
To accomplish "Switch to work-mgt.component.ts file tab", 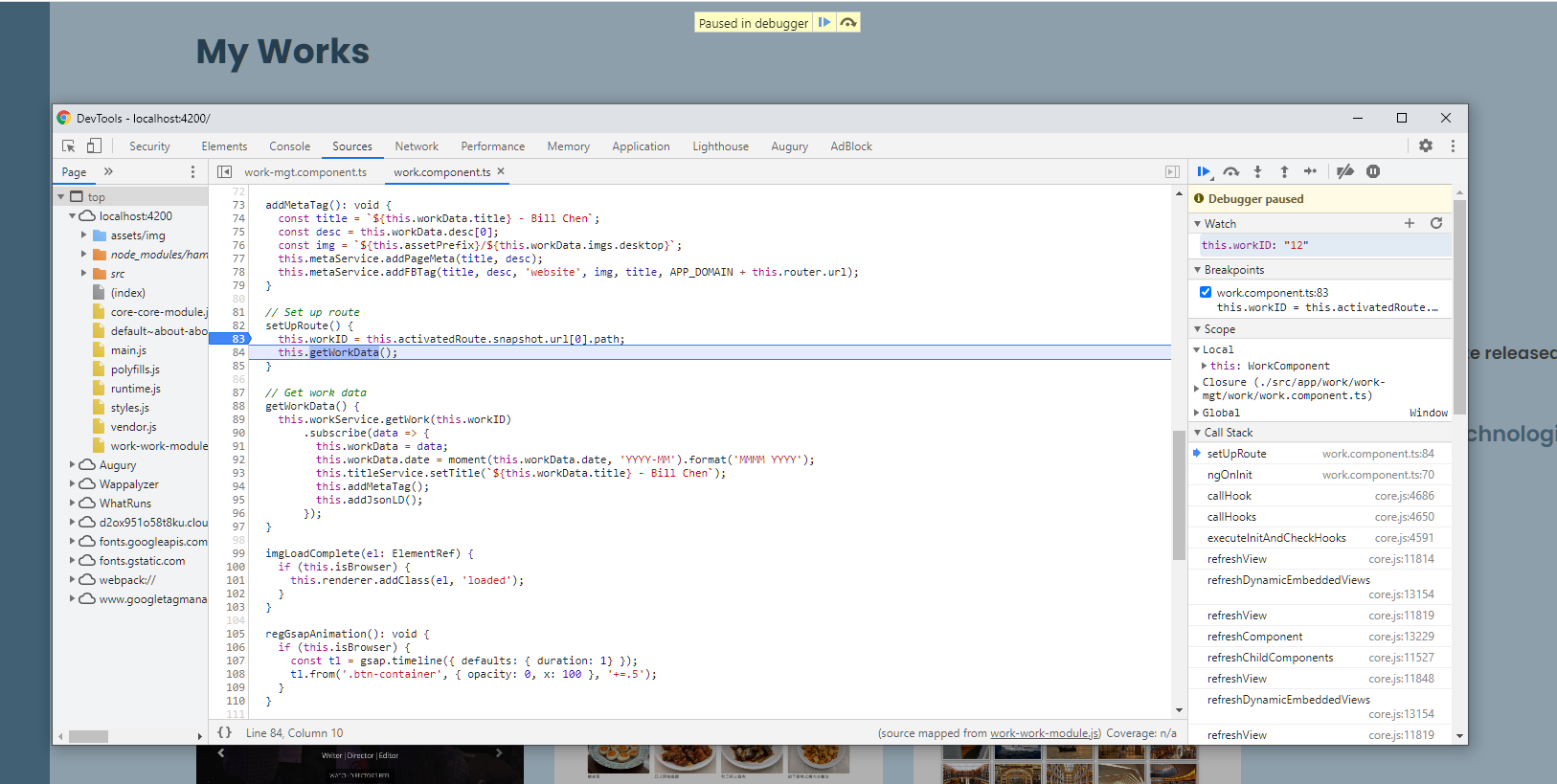I will tap(305, 172).
